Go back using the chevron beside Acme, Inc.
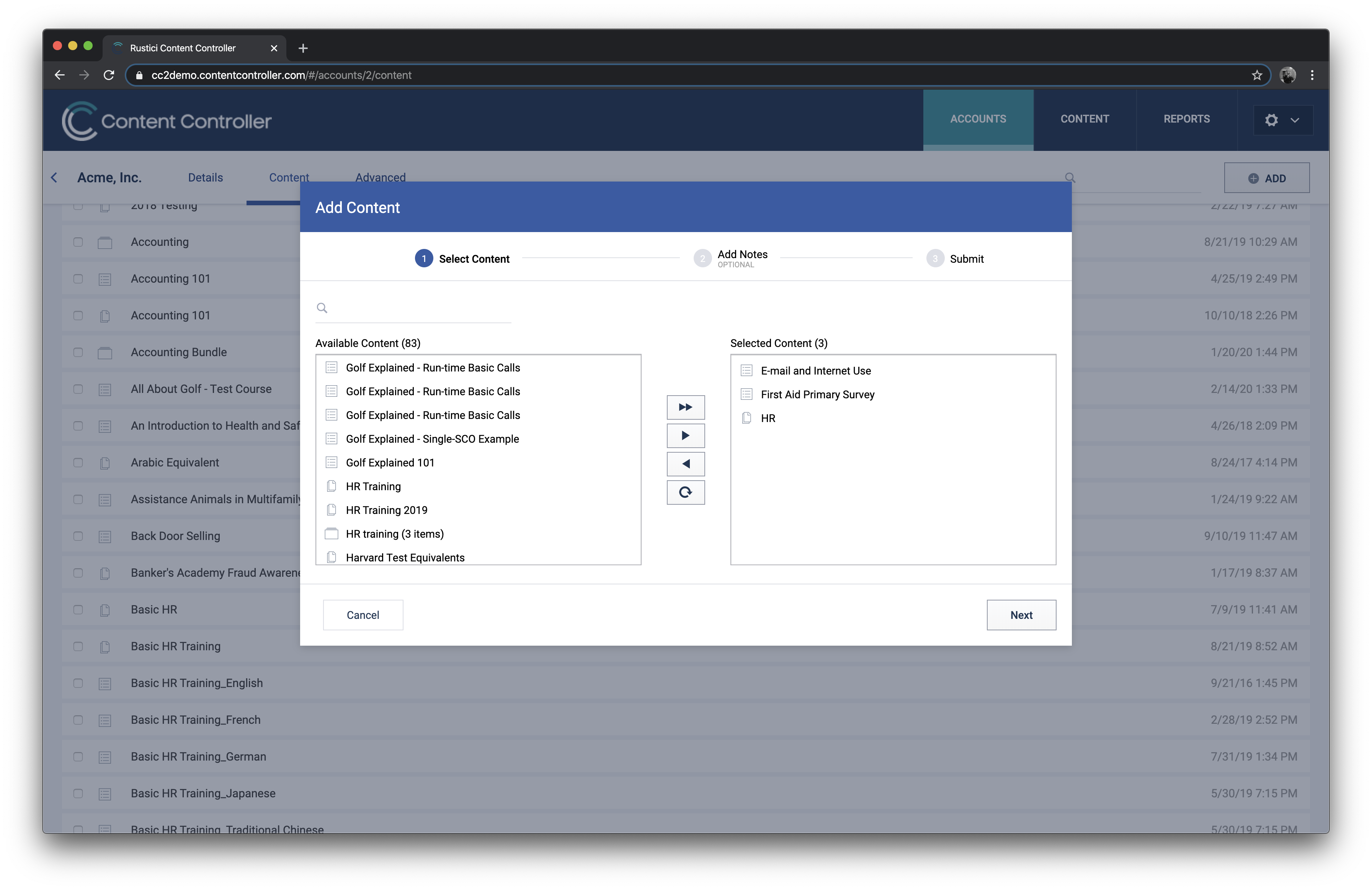 click(54, 178)
